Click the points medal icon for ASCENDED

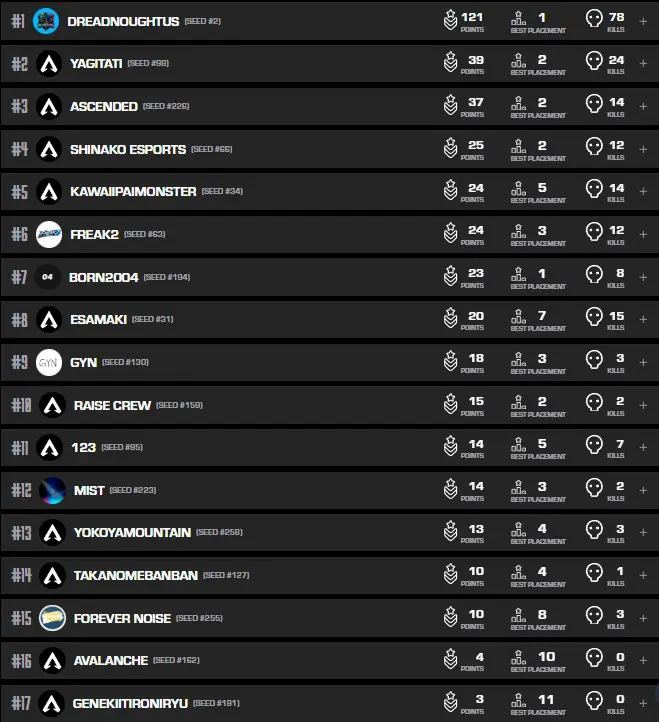coord(451,105)
